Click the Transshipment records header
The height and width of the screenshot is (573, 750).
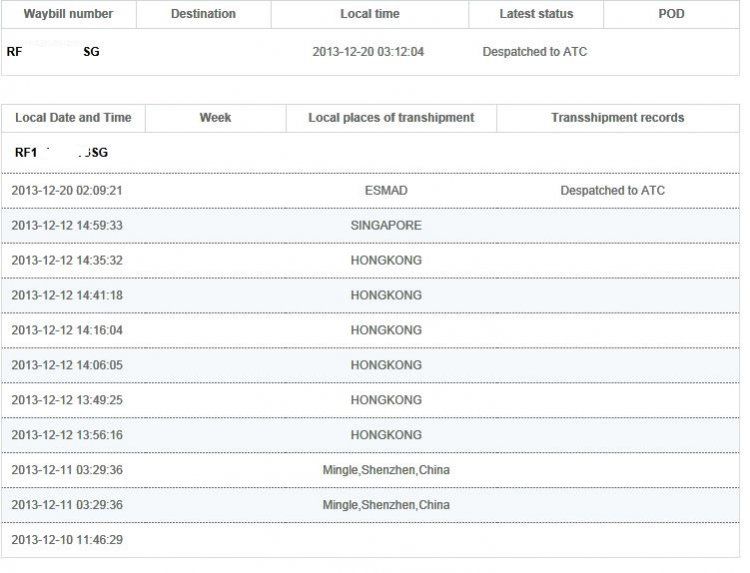pos(618,118)
